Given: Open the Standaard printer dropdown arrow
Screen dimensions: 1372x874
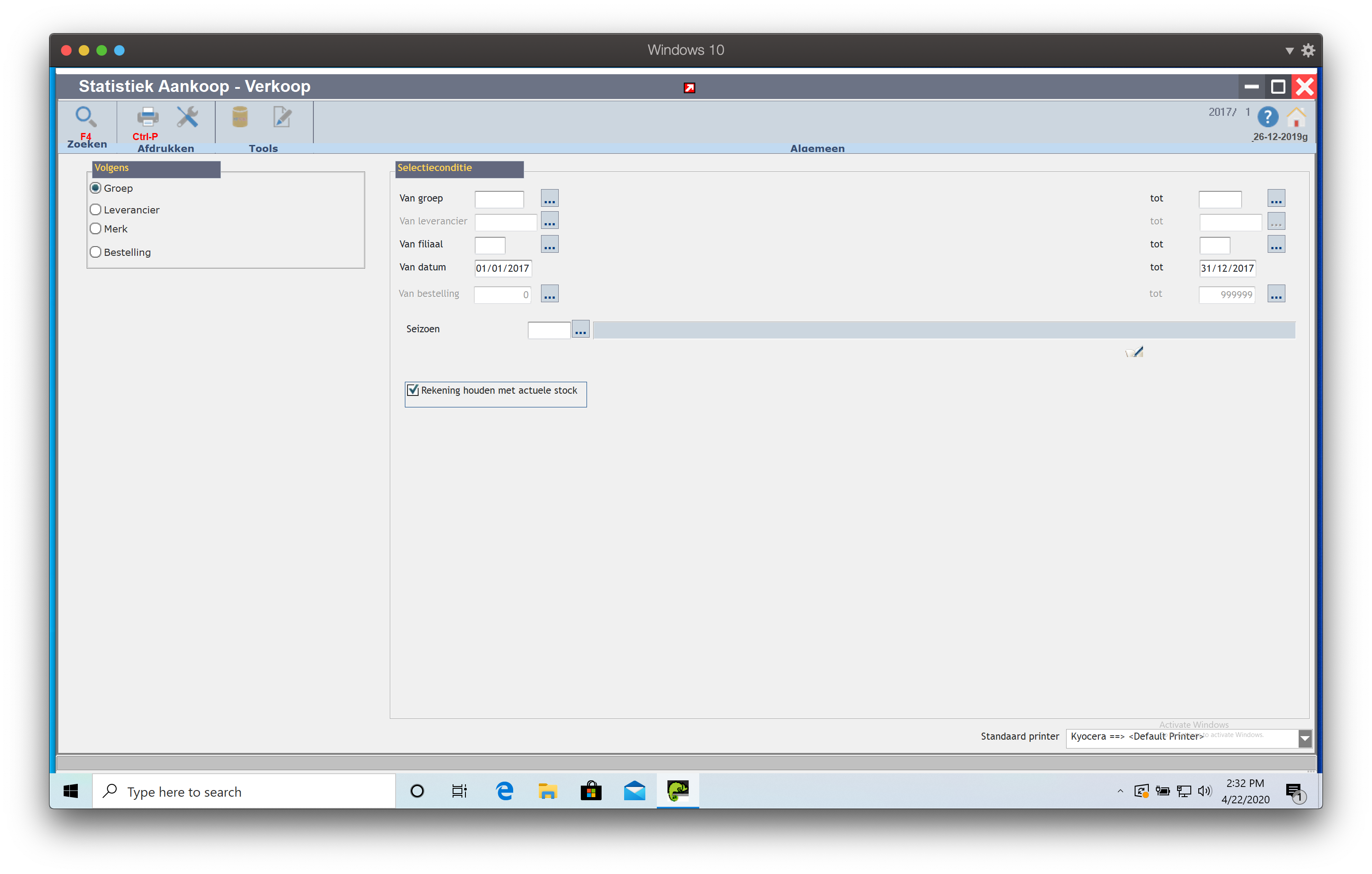Looking at the screenshot, I should click(1305, 738).
